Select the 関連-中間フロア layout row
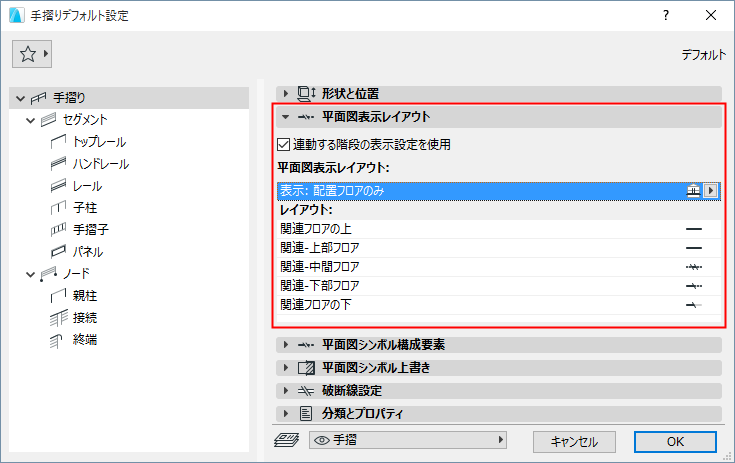This screenshot has height=463, width=735. tap(499, 267)
